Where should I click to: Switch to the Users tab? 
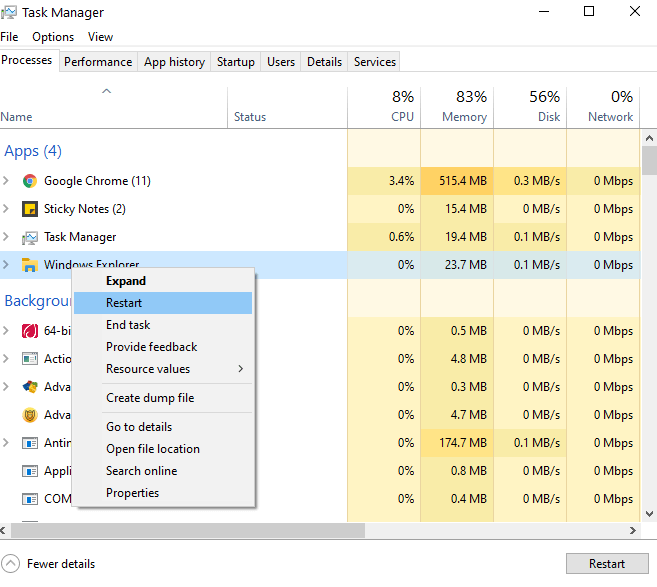(x=281, y=62)
